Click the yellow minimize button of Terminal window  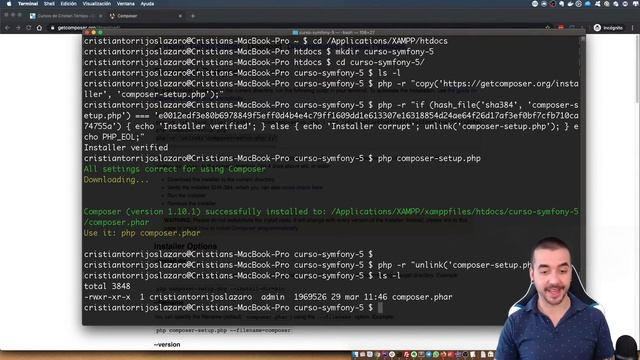pos(93,32)
